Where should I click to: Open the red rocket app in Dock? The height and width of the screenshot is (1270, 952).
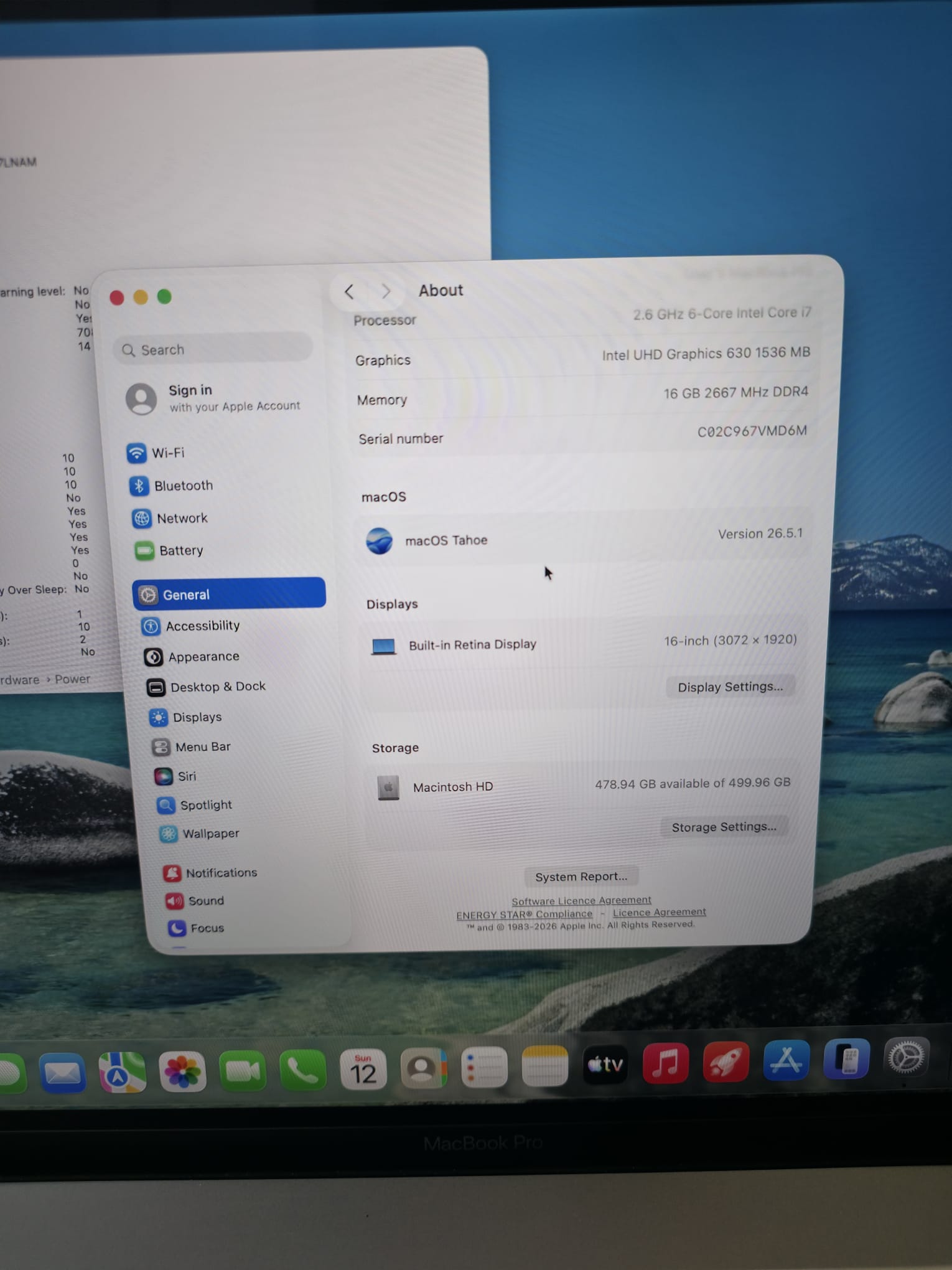(x=726, y=1061)
